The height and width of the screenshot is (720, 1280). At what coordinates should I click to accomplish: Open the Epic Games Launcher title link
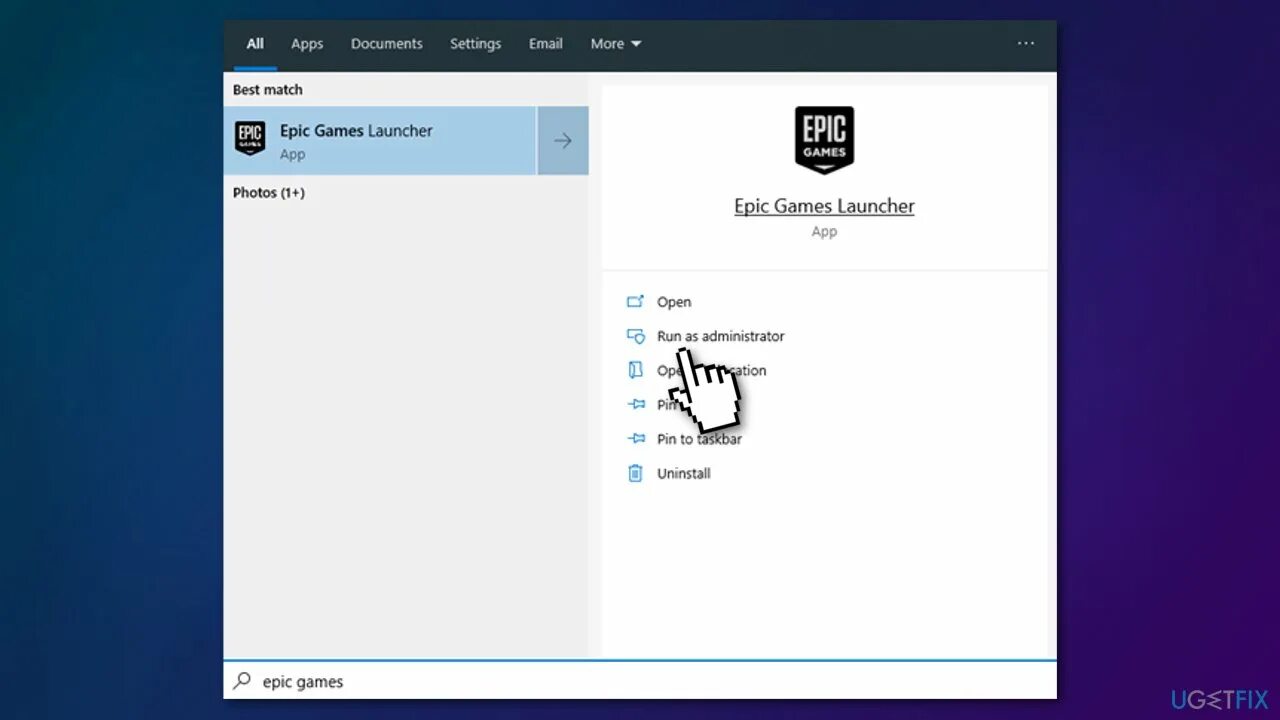[824, 206]
